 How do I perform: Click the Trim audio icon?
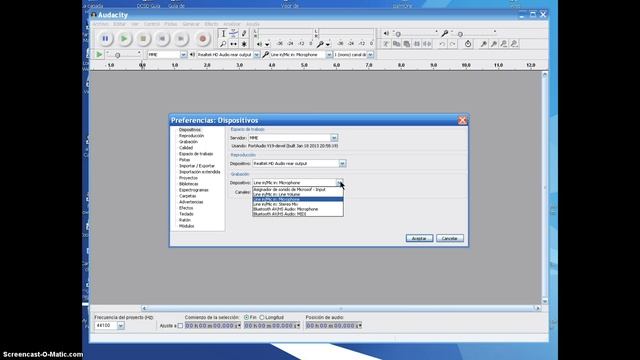(417, 44)
